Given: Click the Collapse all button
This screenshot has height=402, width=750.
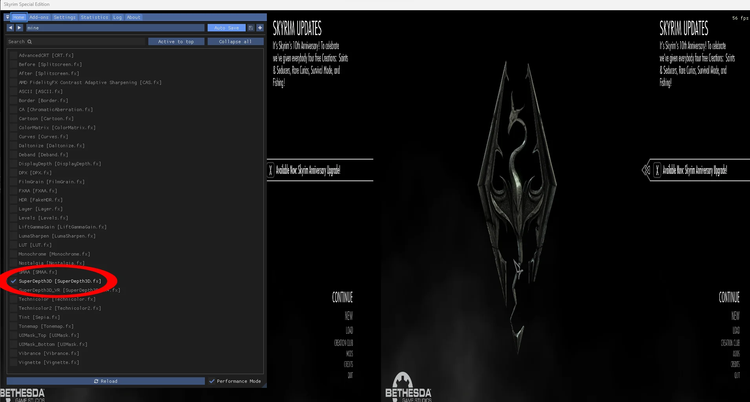Looking at the screenshot, I should click(x=235, y=42).
